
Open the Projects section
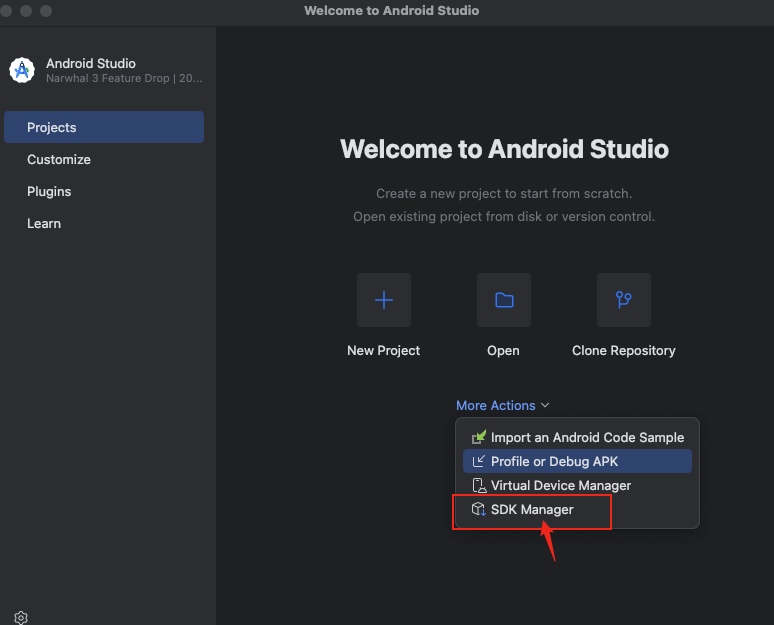coord(104,127)
